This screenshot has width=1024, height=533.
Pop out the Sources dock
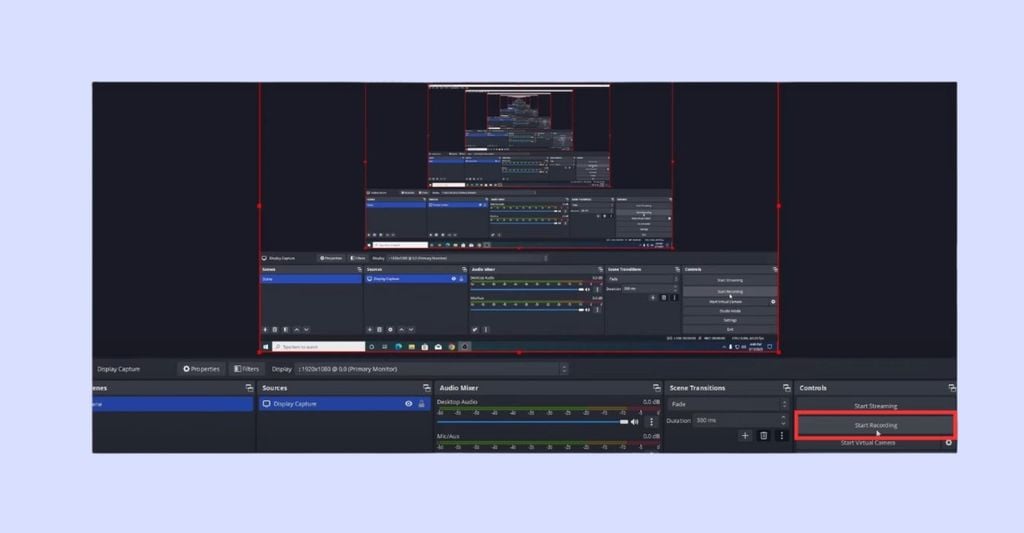pyautogui.click(x=426, y=388)
